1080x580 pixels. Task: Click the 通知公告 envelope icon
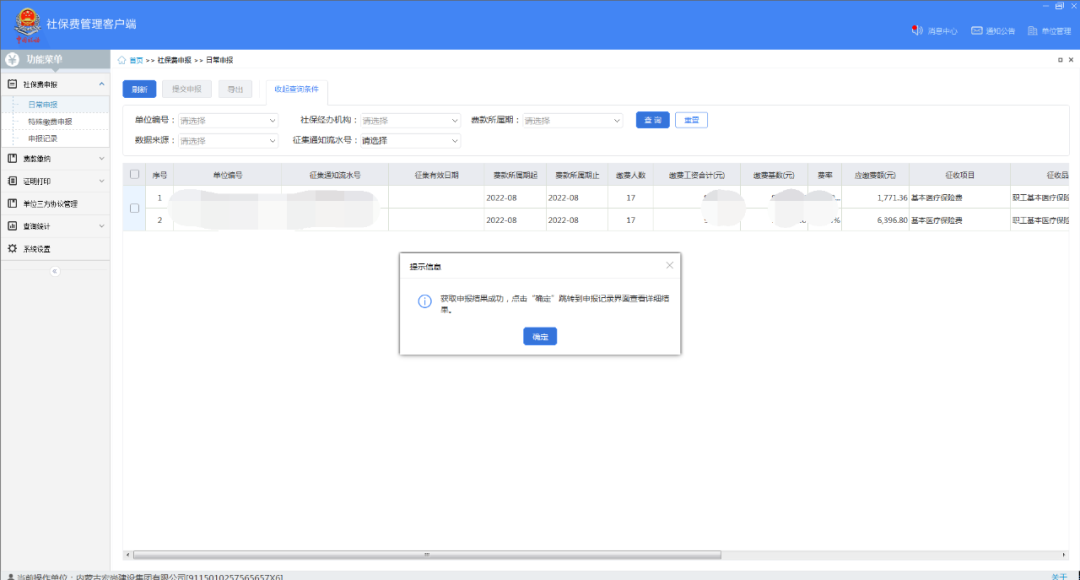tap(976, 31)
